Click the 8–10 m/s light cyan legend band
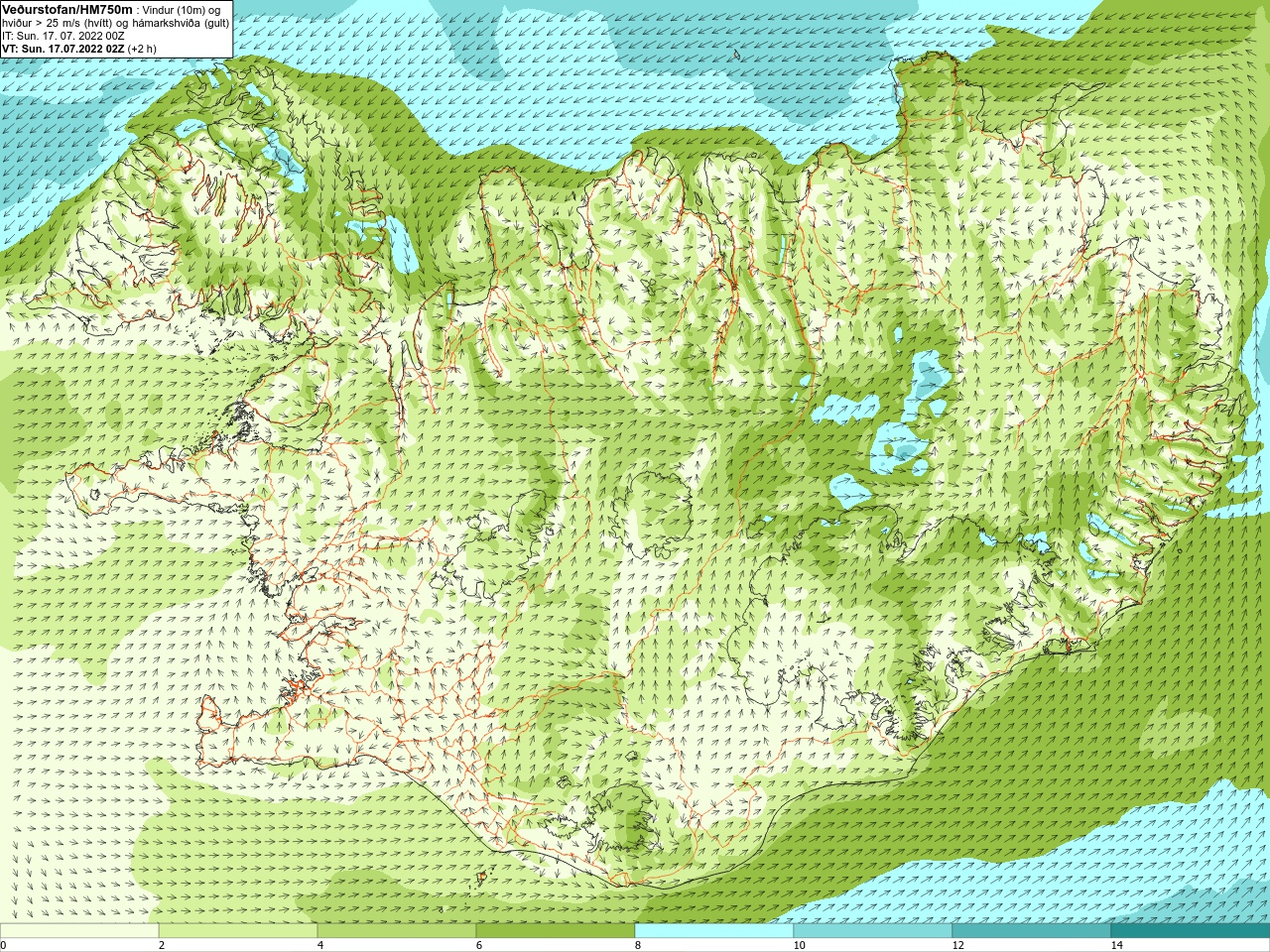This screenshot has width=1270, height=952. click(714, 931)
